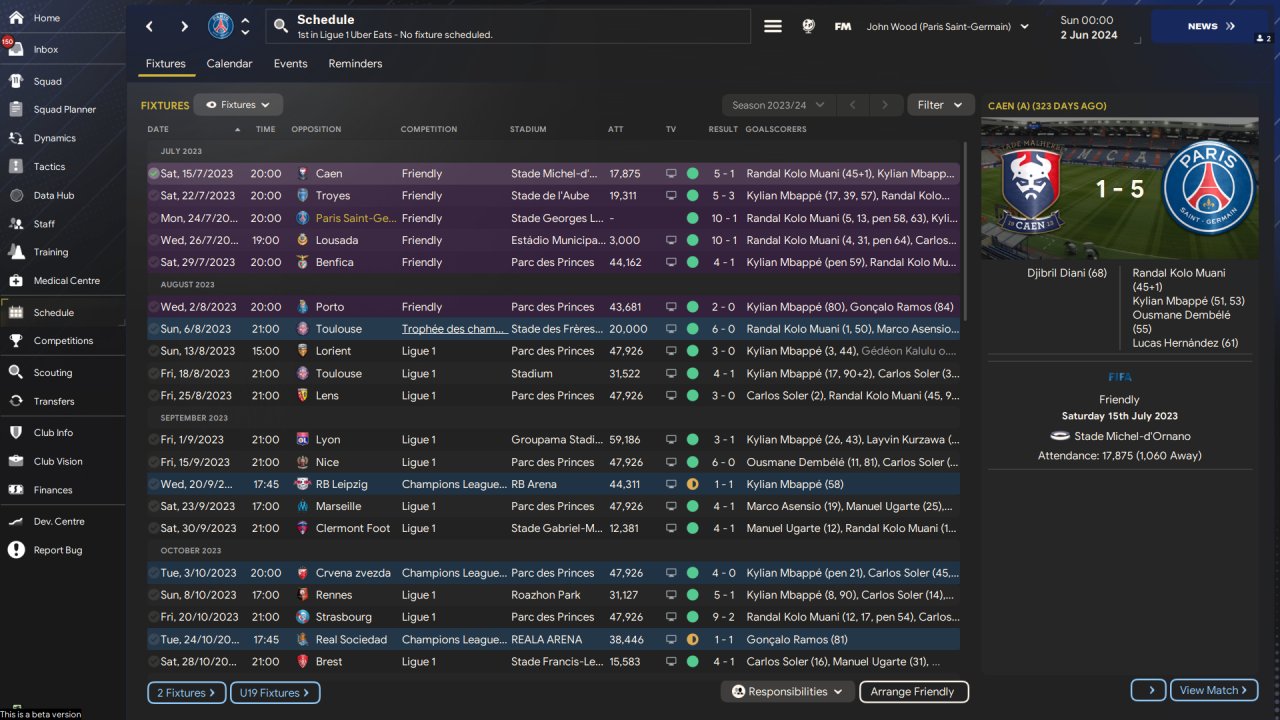Viewport: 1280px width, 720px height.
Task: Click the sort arrow on the DATE column
Action: pos(238,130)
